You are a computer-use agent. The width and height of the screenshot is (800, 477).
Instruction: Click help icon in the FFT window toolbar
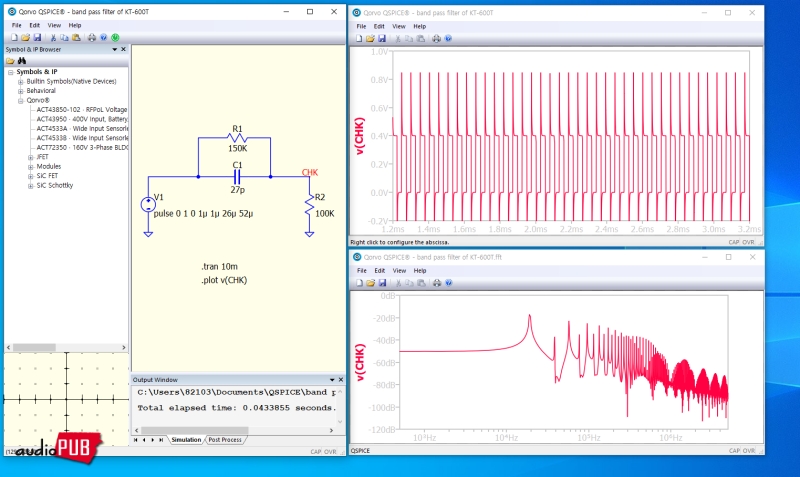pyautogui.click(x=448, y=283)
